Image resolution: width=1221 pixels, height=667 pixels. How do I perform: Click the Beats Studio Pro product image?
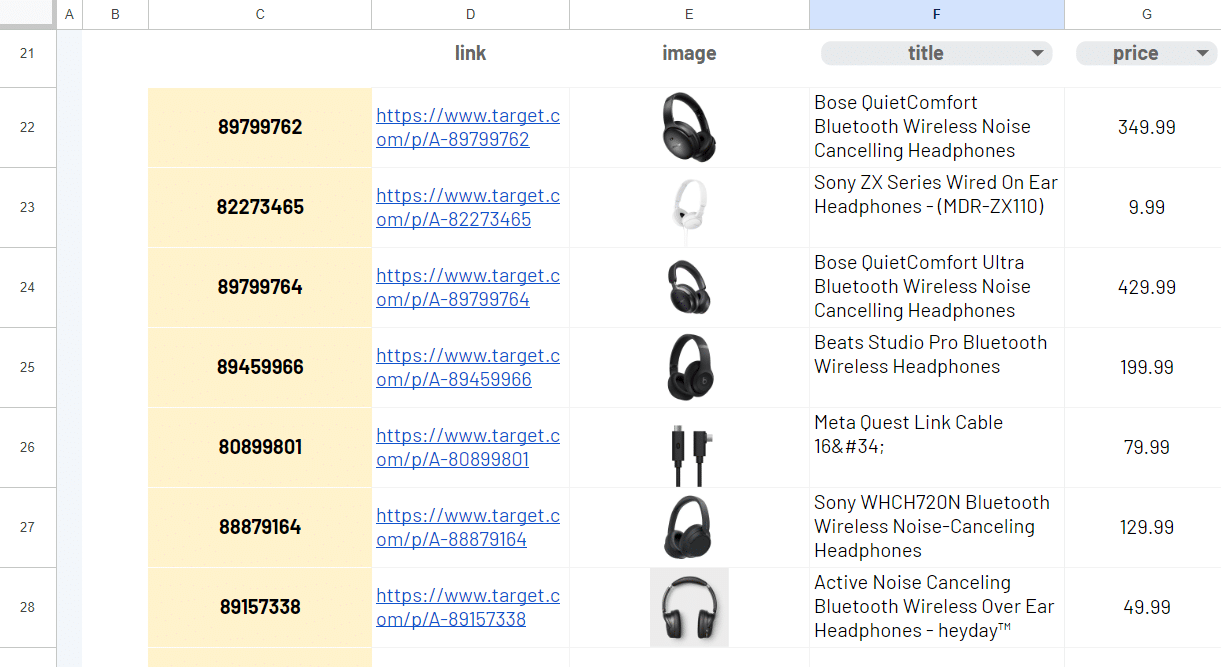pyautogui.click(x=689, y=367)
